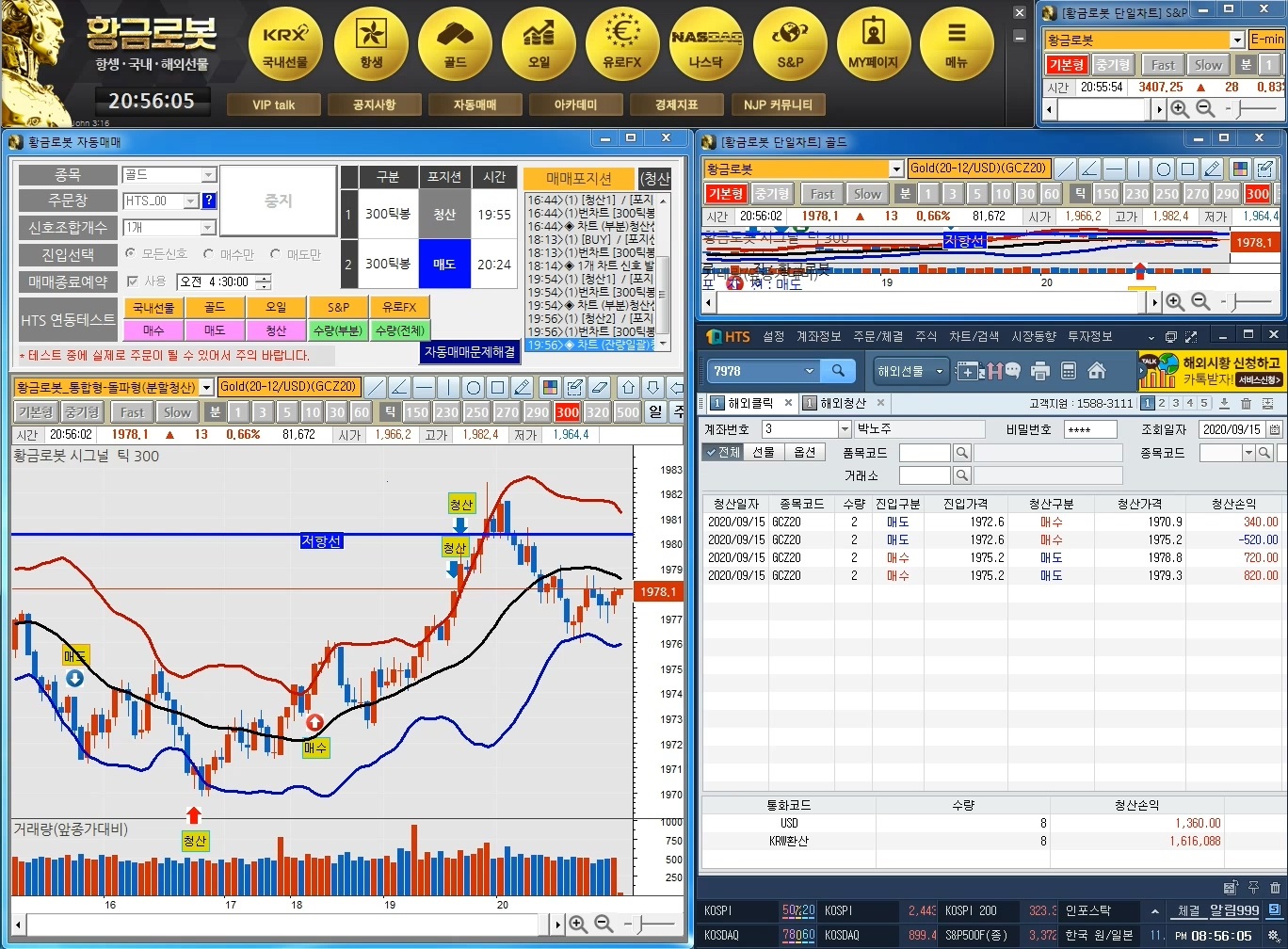Open the MY페이지 gold circle button
This screenshot has width=1288, height=949.
pos(874,43)
